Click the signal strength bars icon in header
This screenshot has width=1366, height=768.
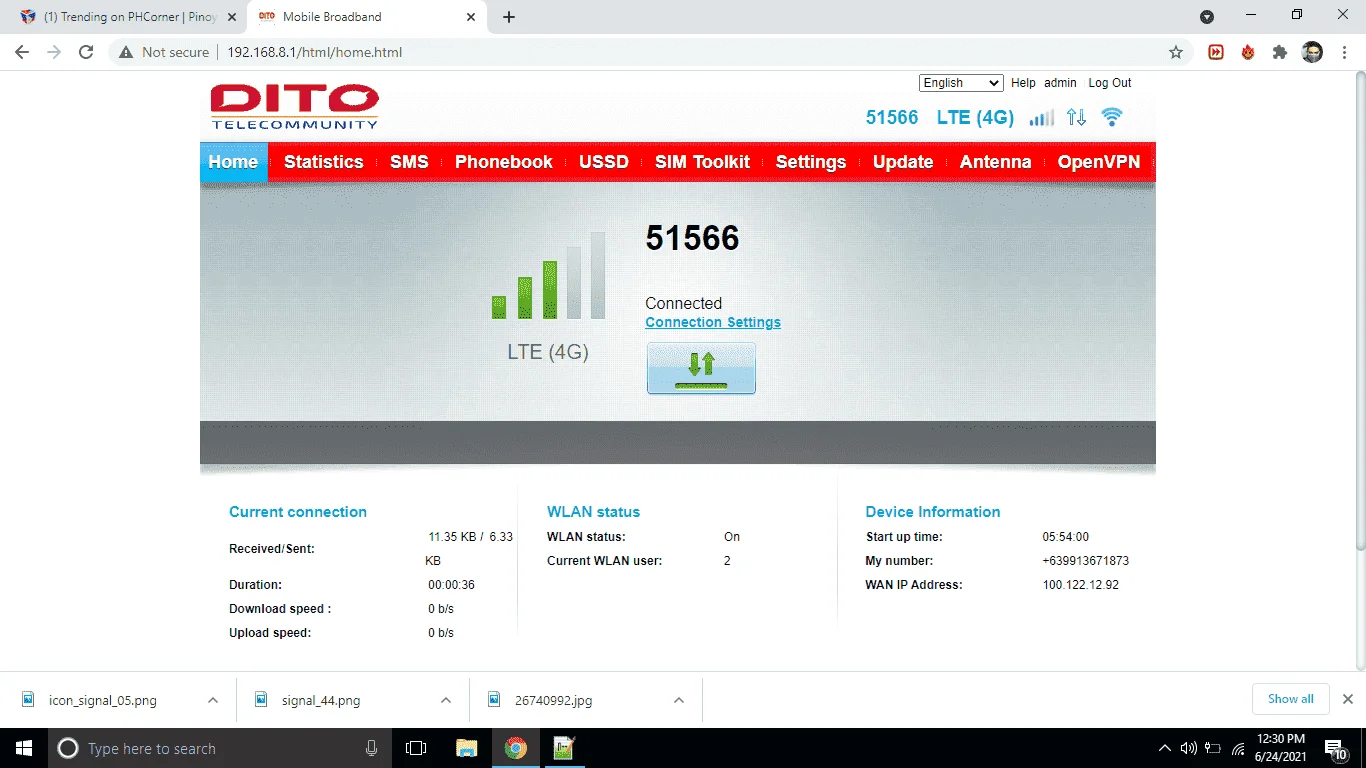(1041, 118)
